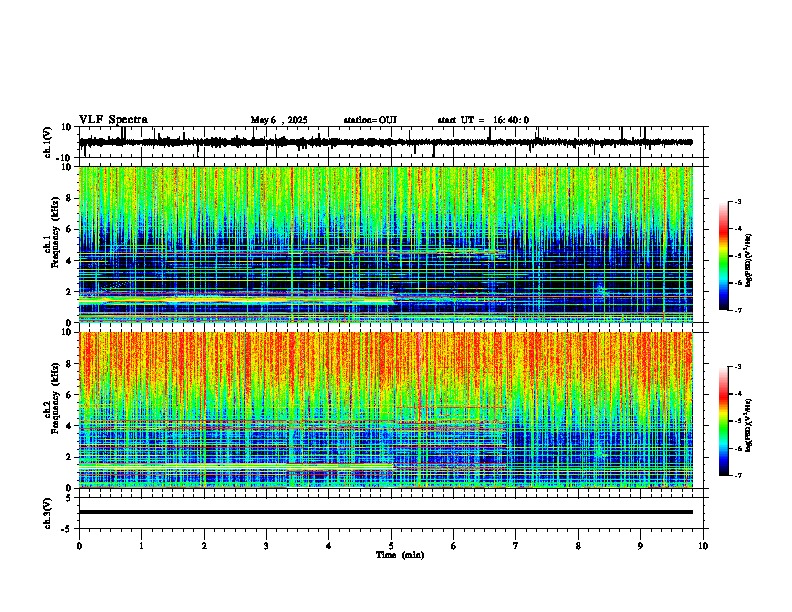This screenshot has width=792, height=612.
Task: Click the time axis tick labeled 5
Action: [x=391, y=546]
